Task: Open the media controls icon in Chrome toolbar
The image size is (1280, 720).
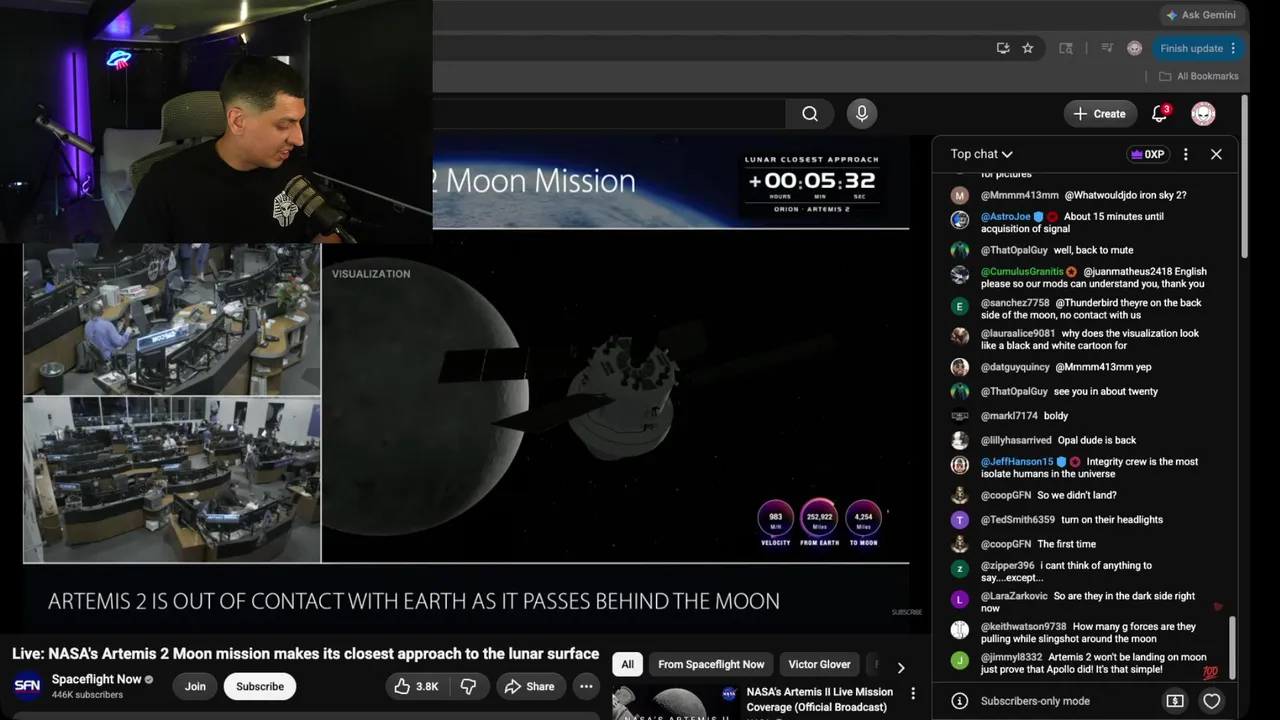Action: [x=1107, y=48]
